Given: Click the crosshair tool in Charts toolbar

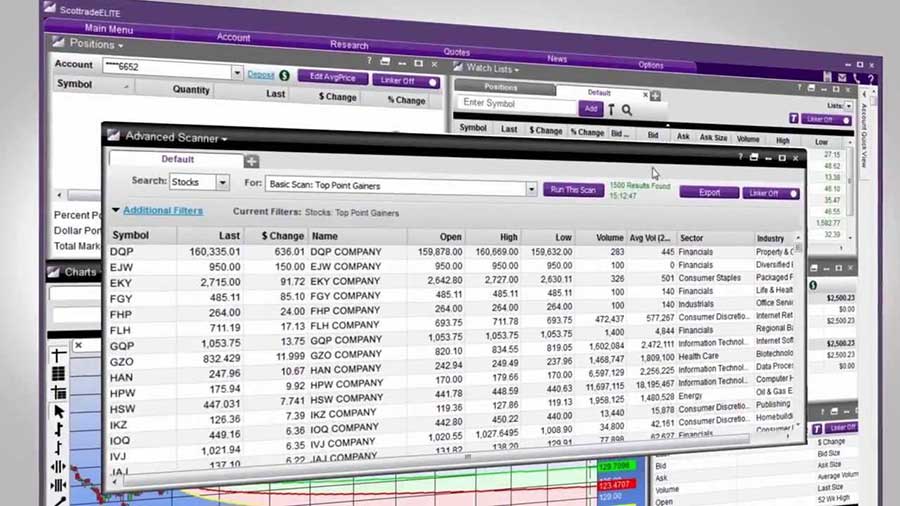Looking at the screenshot, I should pos(58,356).
